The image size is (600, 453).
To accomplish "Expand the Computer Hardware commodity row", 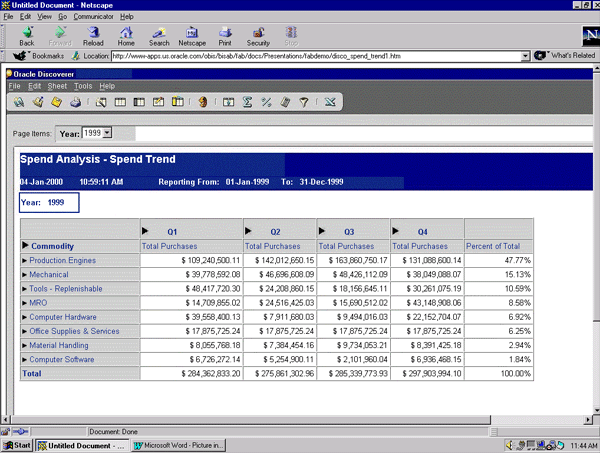I will pos(25,317).
